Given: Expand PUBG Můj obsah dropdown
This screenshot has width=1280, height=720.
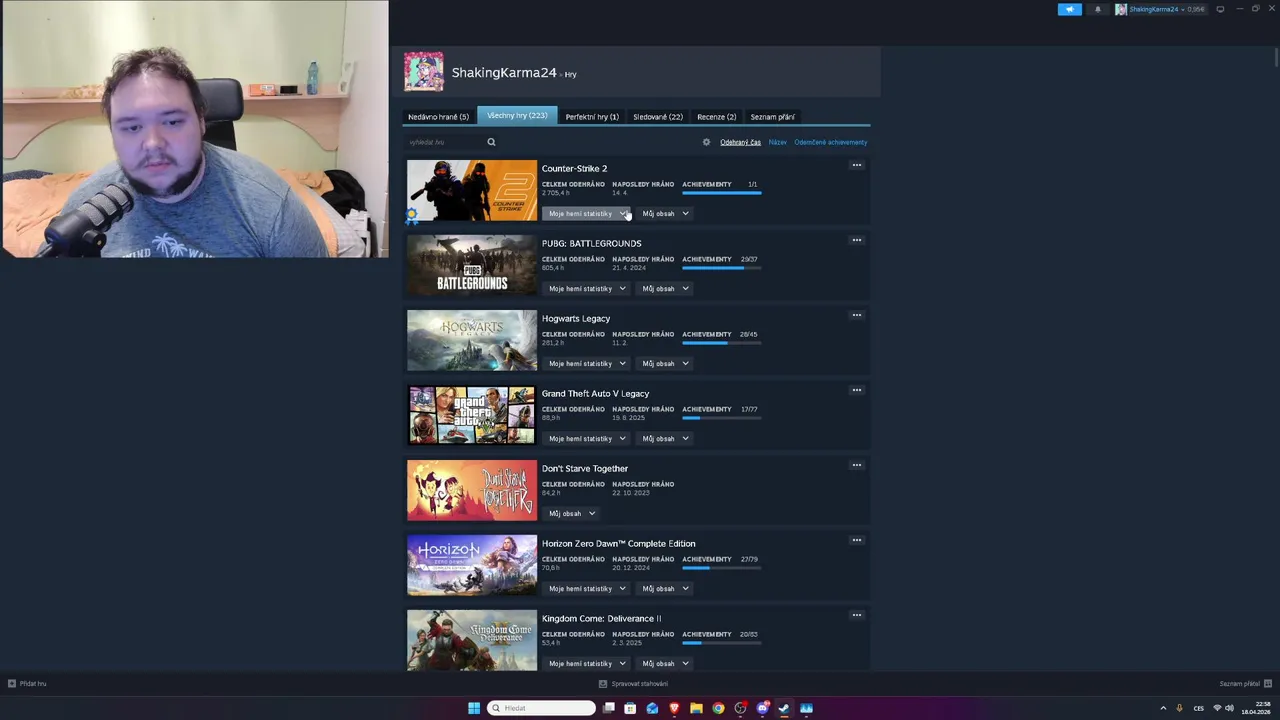Looking at the screenshot, I should point(665,288).
